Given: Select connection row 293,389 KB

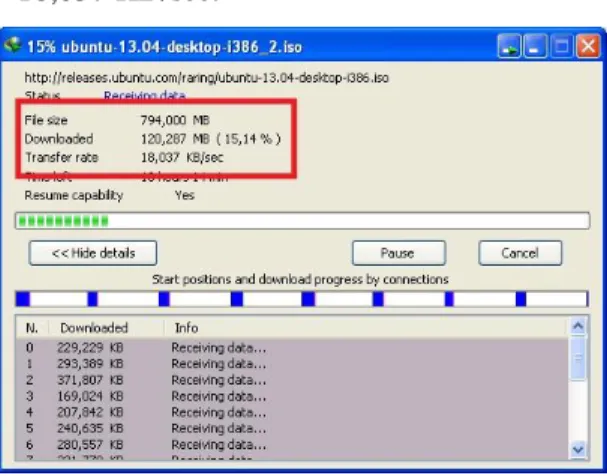Looking at the screenshot, I should click(293, 364).
